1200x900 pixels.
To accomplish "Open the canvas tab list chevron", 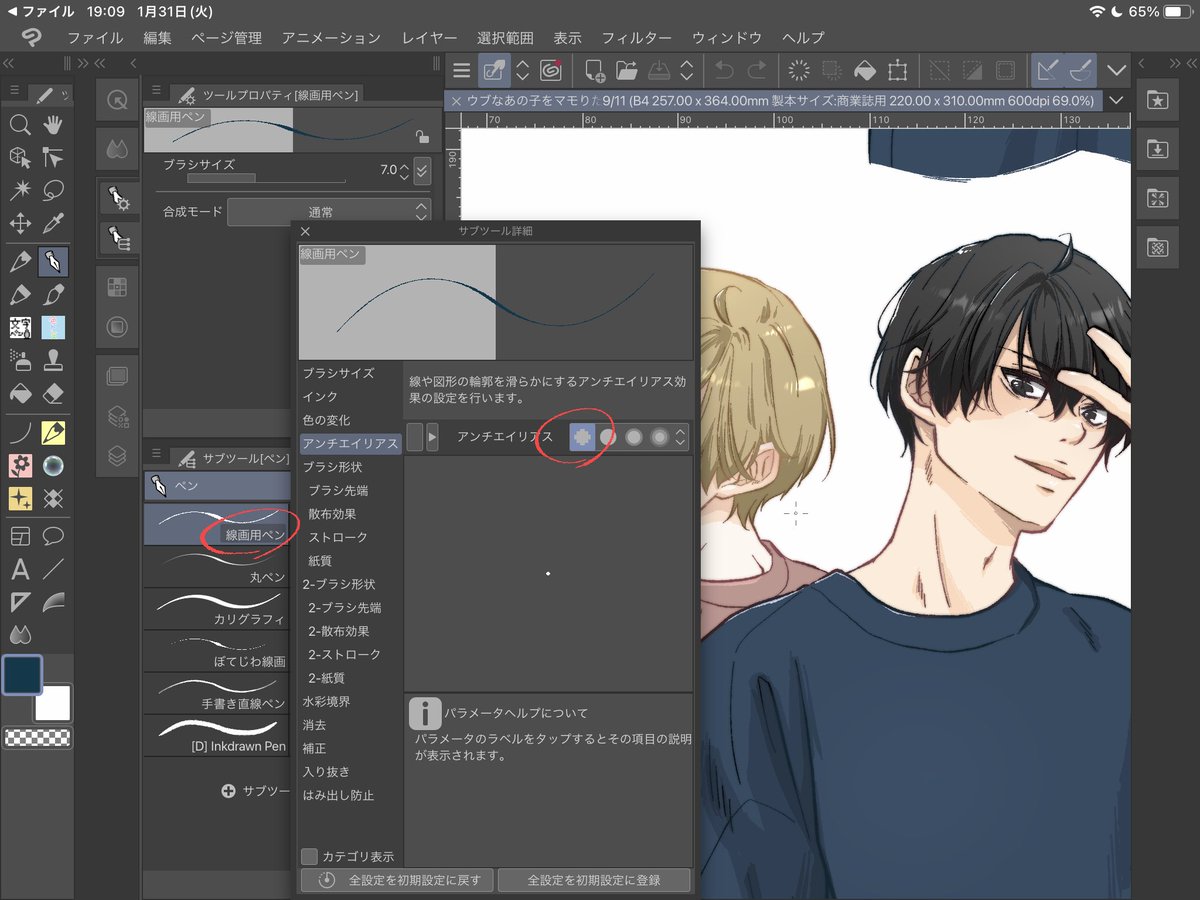I will tap(1117, 100).
